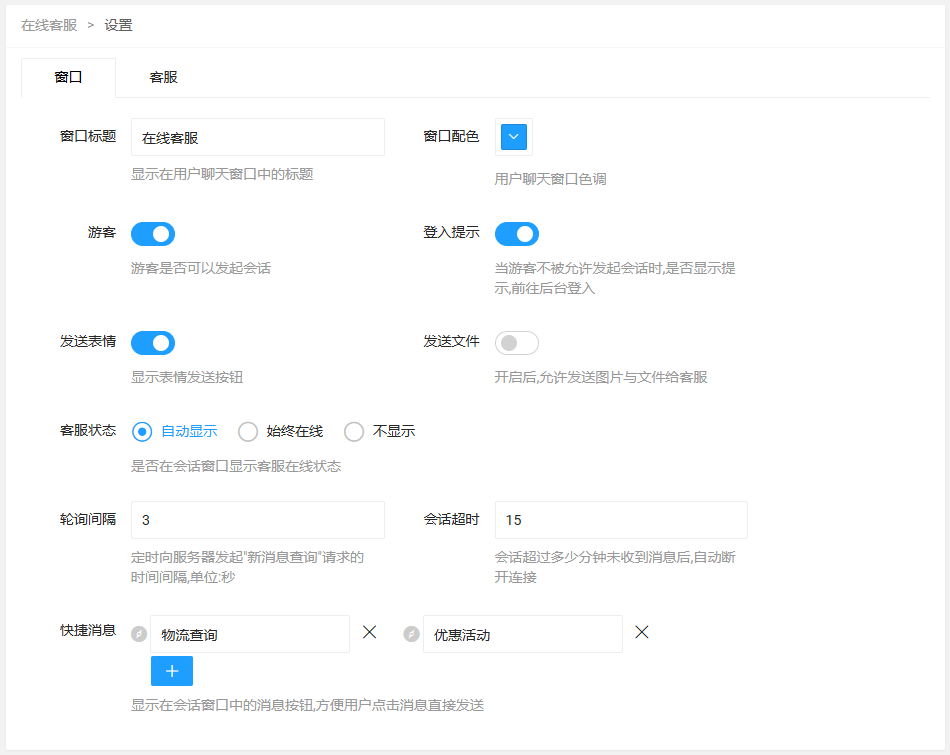Click the 开启后,允许发送图片与文件给客服 hint text
Screen dimensions: 950x755
(600, 378)
